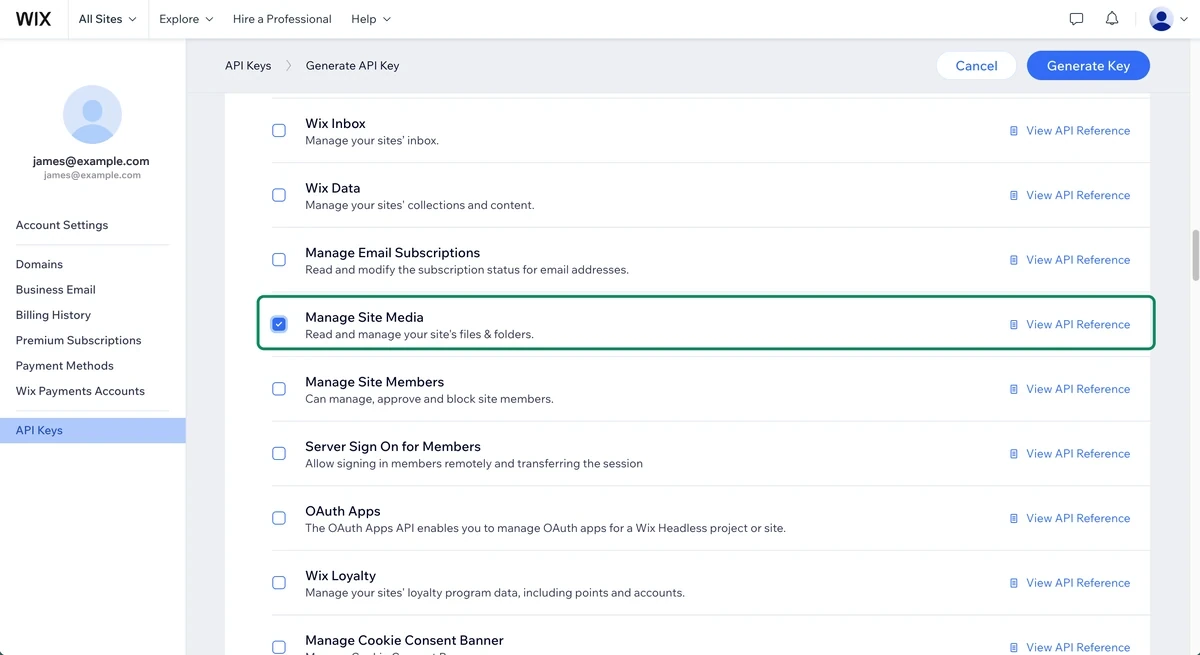Select the OAuth Apps checkbox
This screenshot has width=1200, height=655.
click(279, 518)
